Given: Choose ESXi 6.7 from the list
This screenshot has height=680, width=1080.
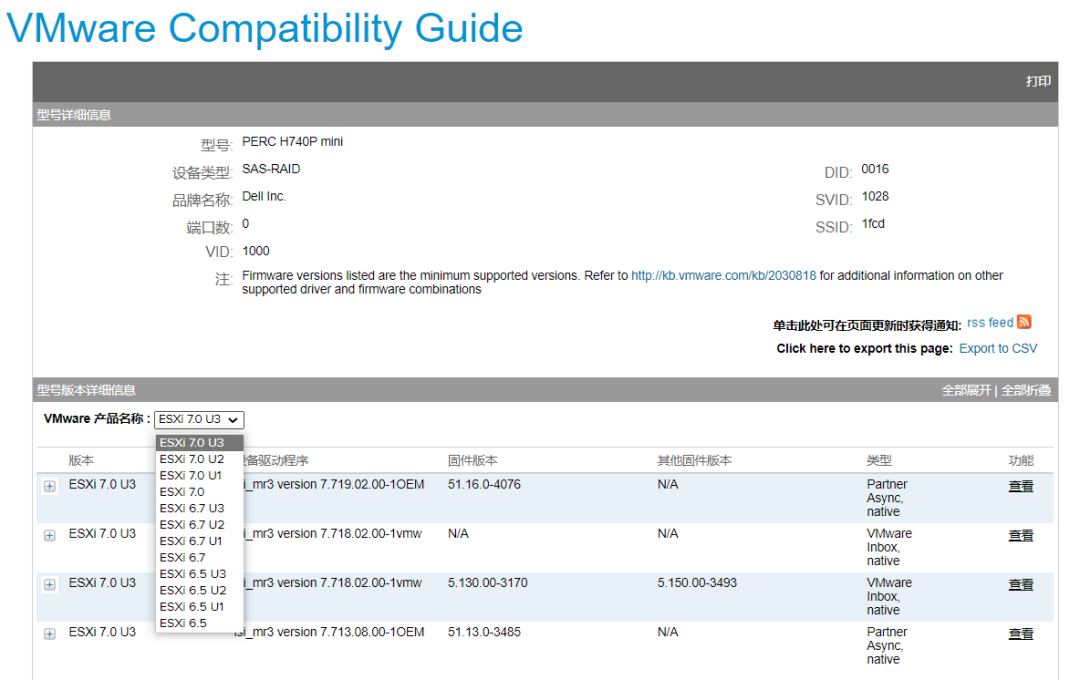Looking at the screenshot, I should [x=200, y=557].
